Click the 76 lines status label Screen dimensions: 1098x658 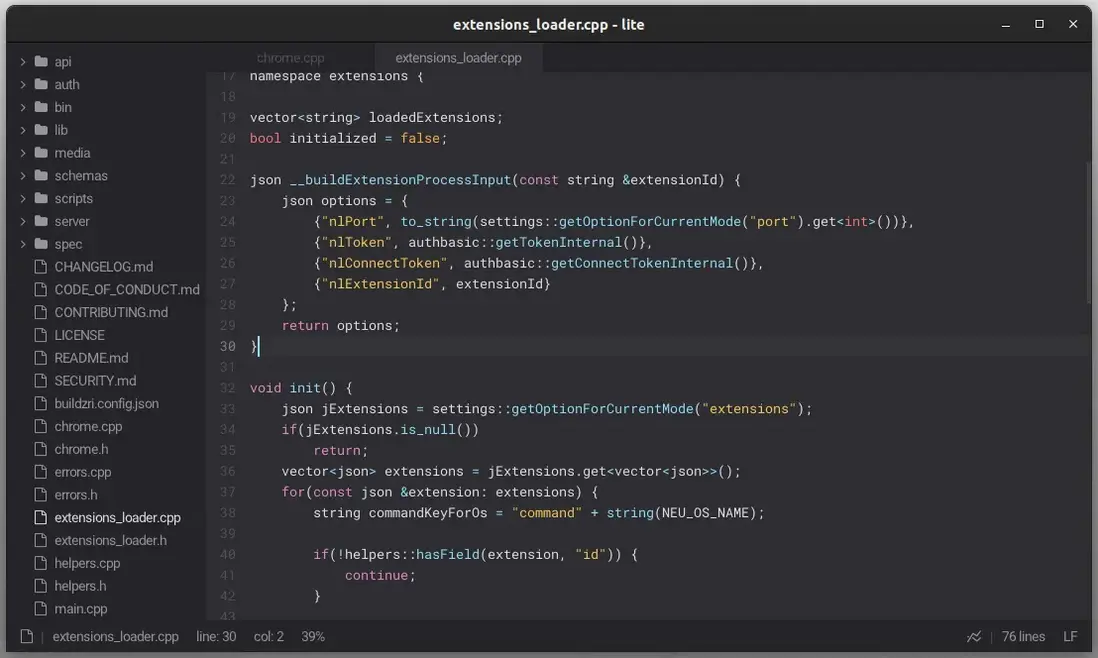1023,637
